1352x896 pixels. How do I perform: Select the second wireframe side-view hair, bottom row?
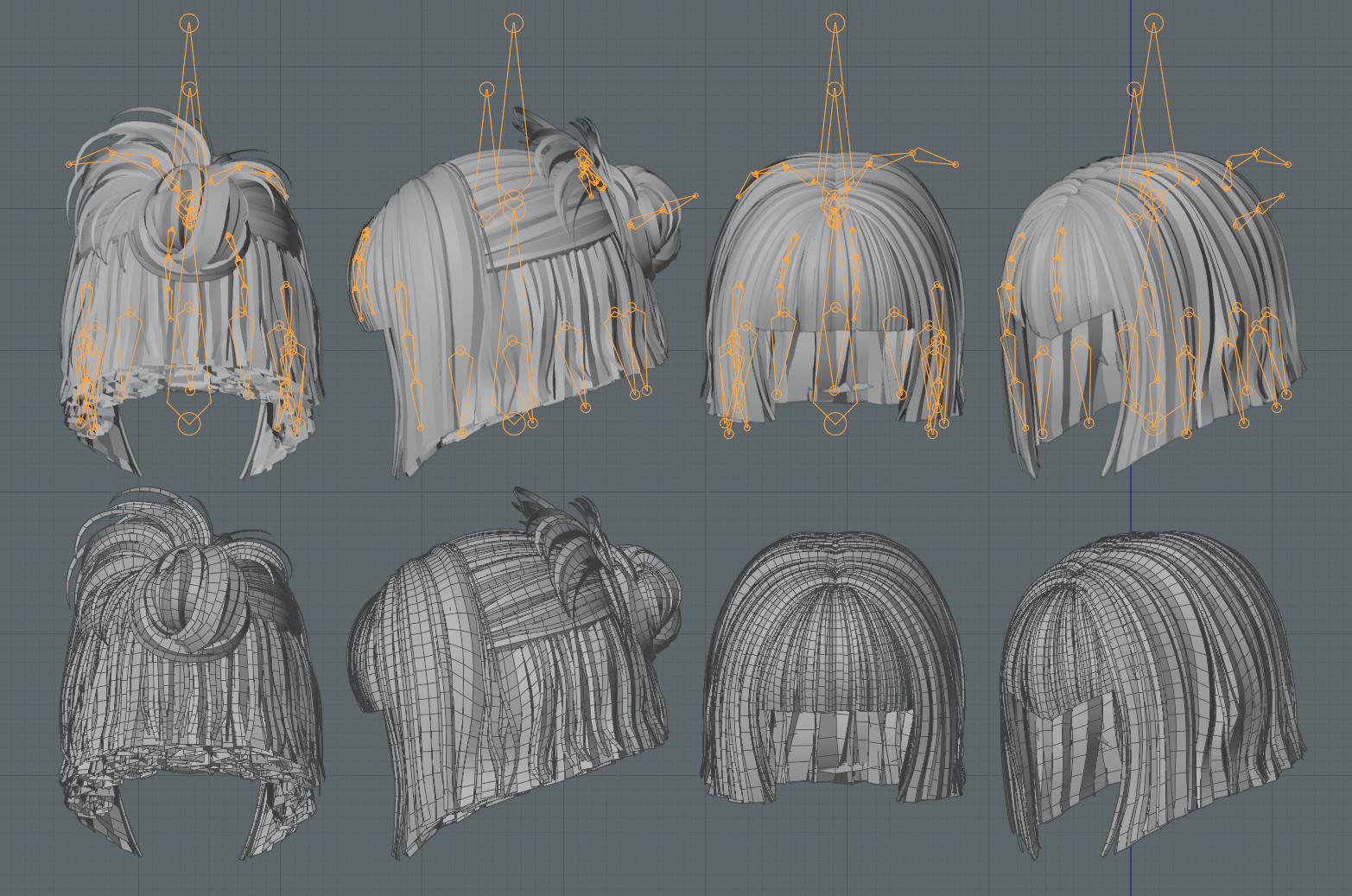coord(516,674)
